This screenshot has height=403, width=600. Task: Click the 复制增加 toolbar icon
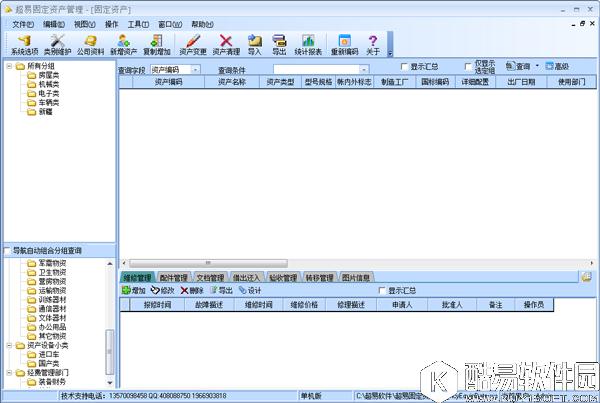[157, 45]
